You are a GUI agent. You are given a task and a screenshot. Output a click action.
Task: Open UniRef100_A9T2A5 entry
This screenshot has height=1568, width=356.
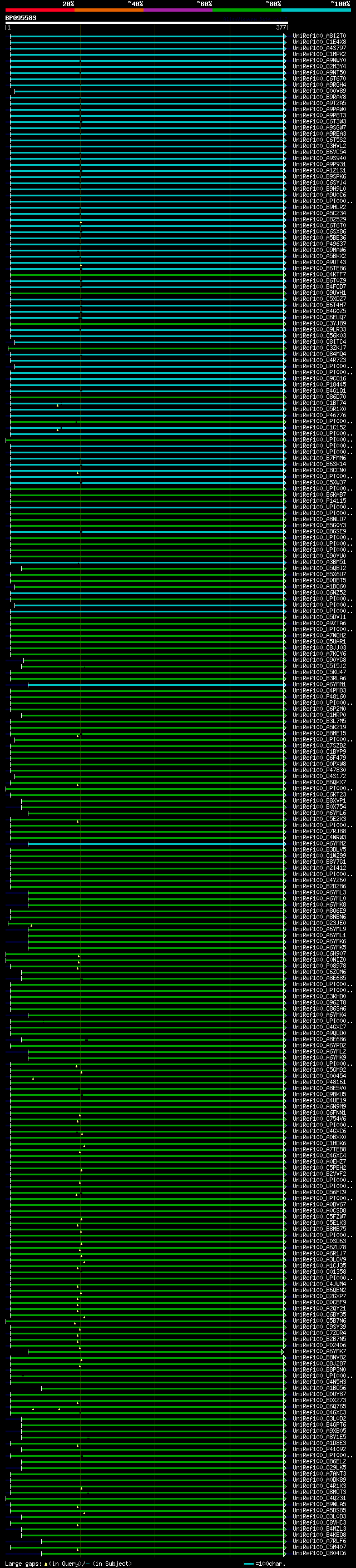click(x=319, y=103)
